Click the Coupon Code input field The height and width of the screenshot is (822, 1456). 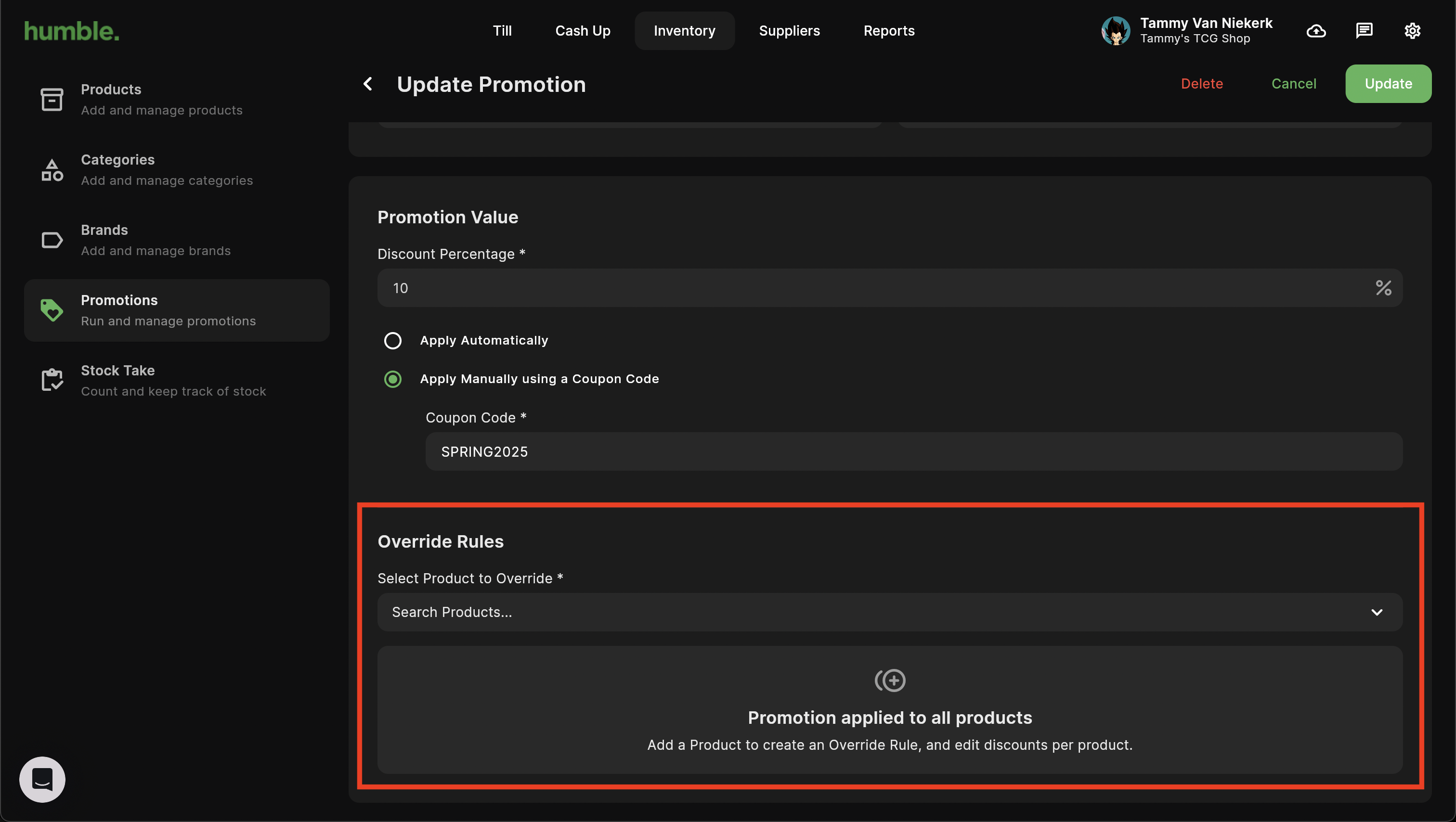pos(914,451)
